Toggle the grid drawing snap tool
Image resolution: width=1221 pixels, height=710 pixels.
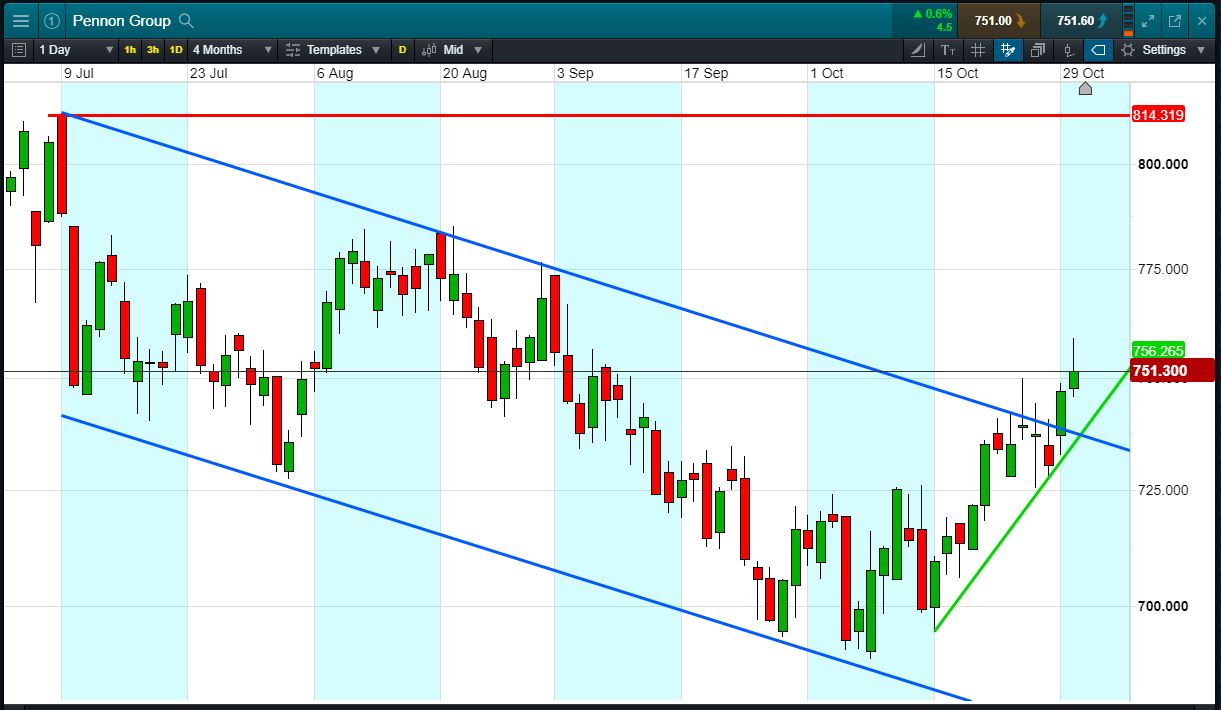click(1008, 50)
